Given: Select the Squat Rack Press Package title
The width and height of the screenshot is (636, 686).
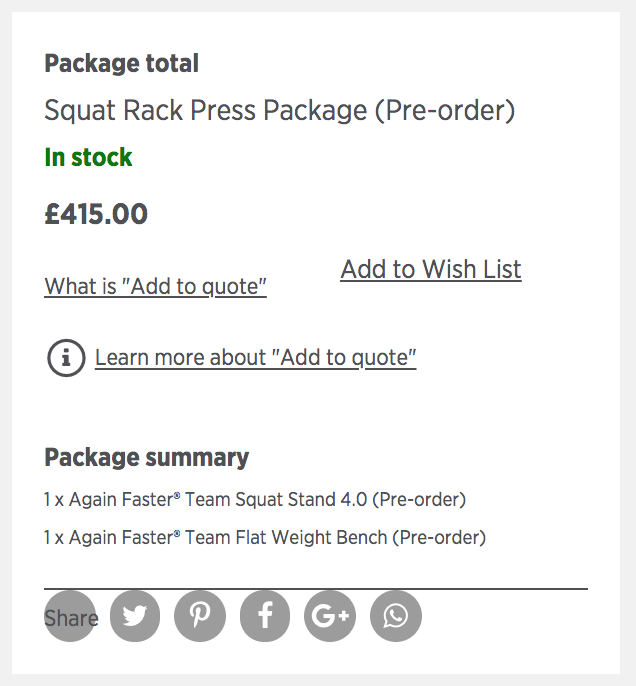Looking at the screenshot, I should pyautogui.click(x=280, y=110).
